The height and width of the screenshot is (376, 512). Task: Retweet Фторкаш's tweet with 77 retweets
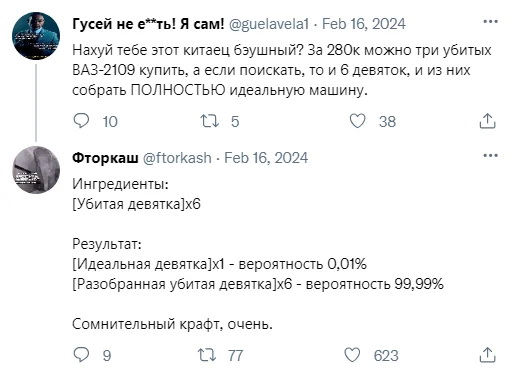(207, 355)
